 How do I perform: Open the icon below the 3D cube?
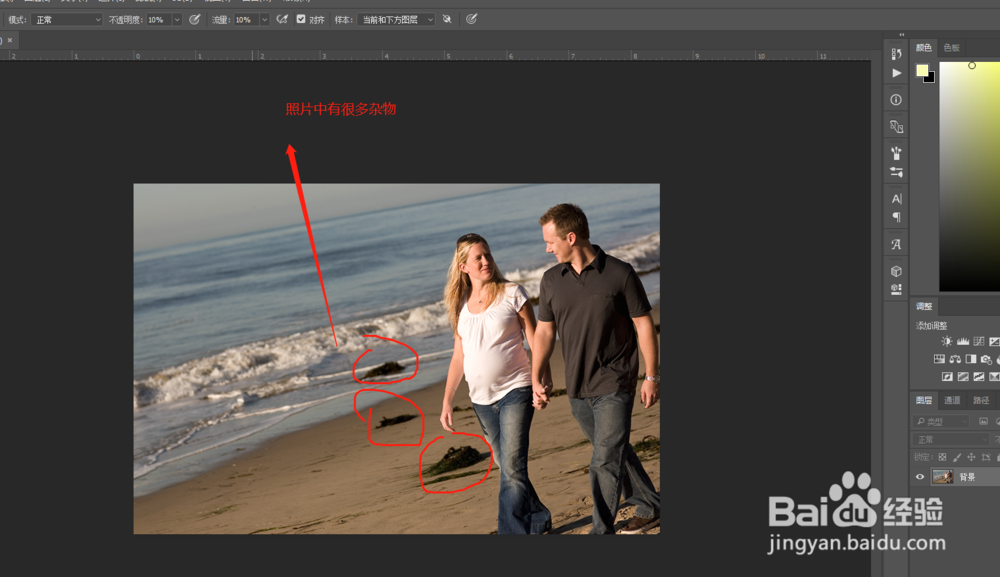(896, 289)
